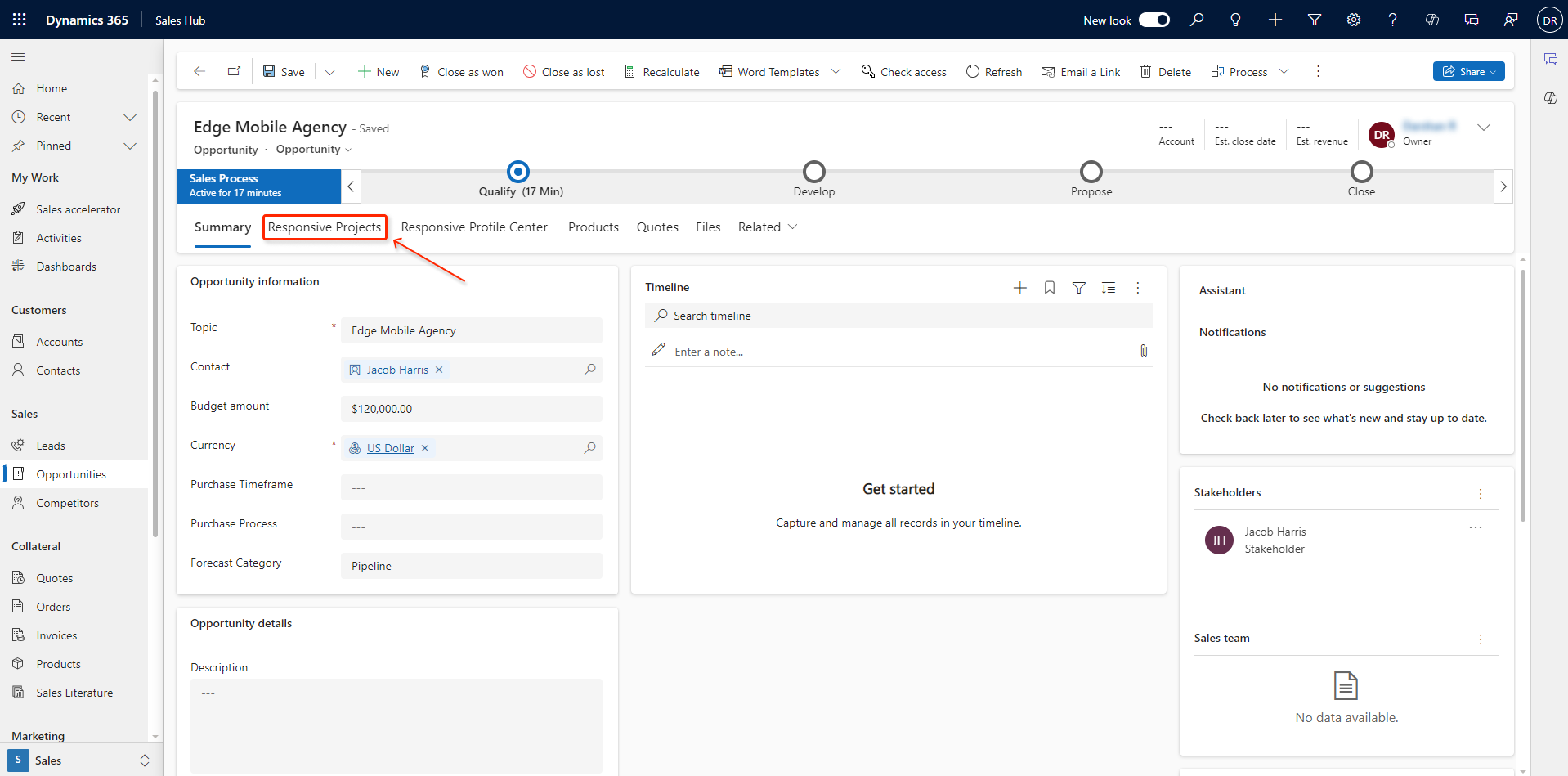
Task: Click the help question mark icon
Action: [x=1393, y=20]
